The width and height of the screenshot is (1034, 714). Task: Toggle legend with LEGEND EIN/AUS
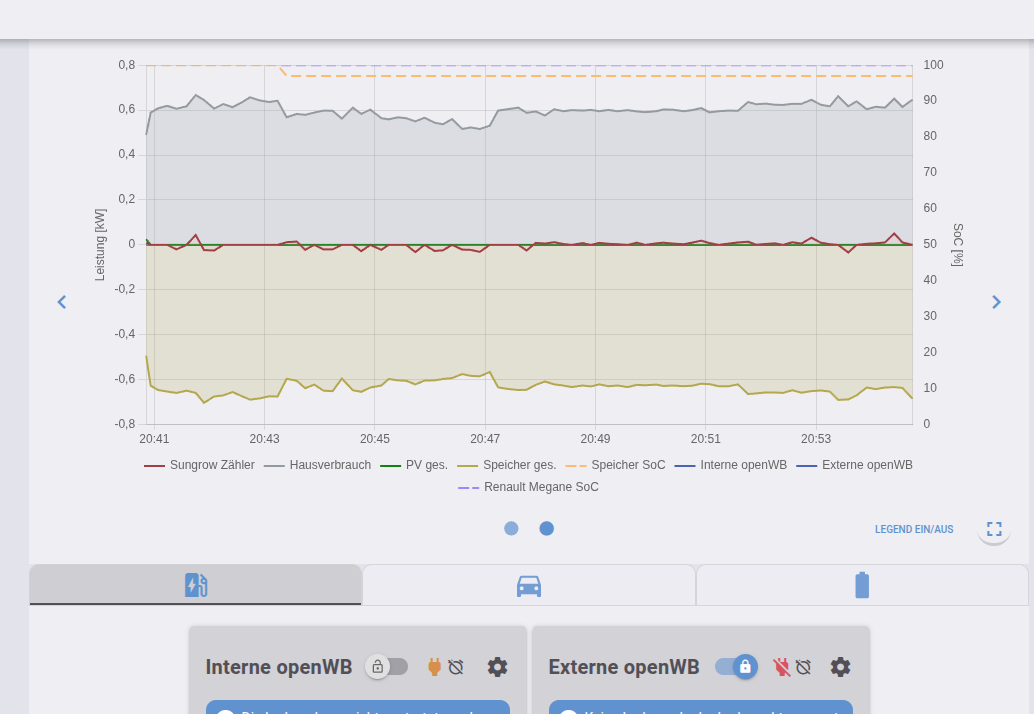pyautogui.click(x=914, y=529)
